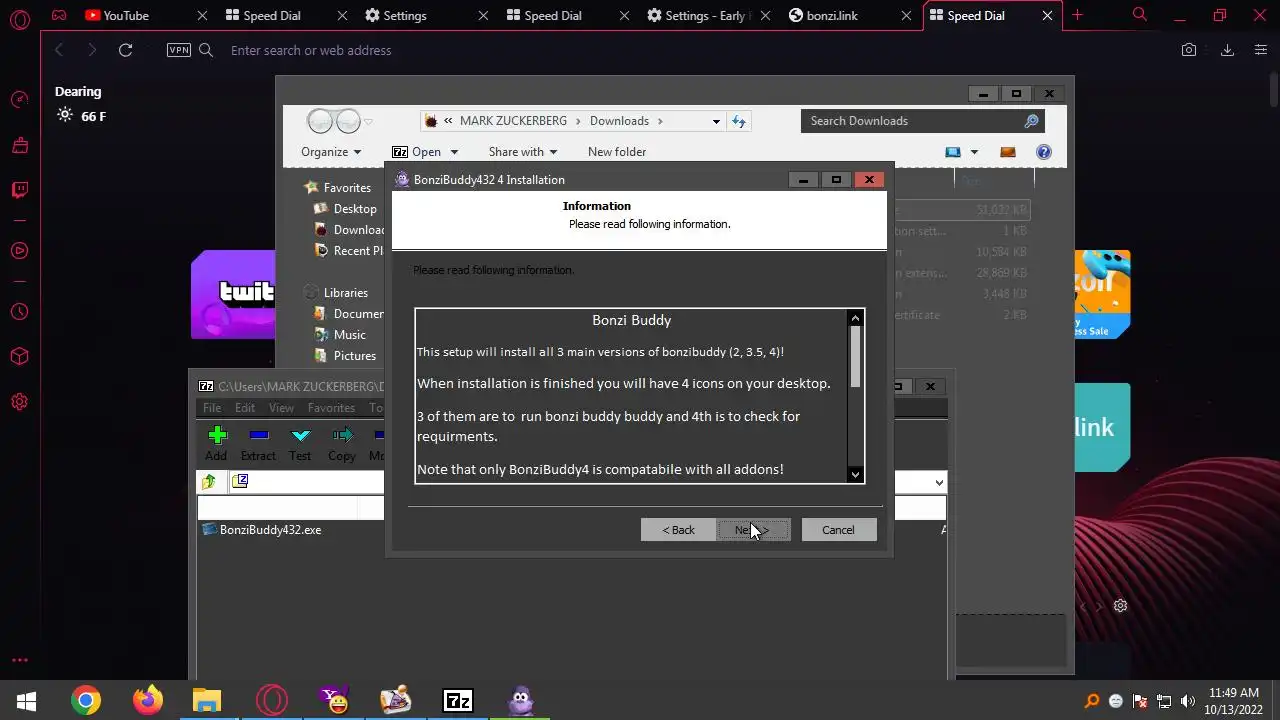This screenshot has width=1280, height=720.
Task: Click 7-Zip Copy toolbar icon
Action: pyautogui.click(x=342, y=443)
